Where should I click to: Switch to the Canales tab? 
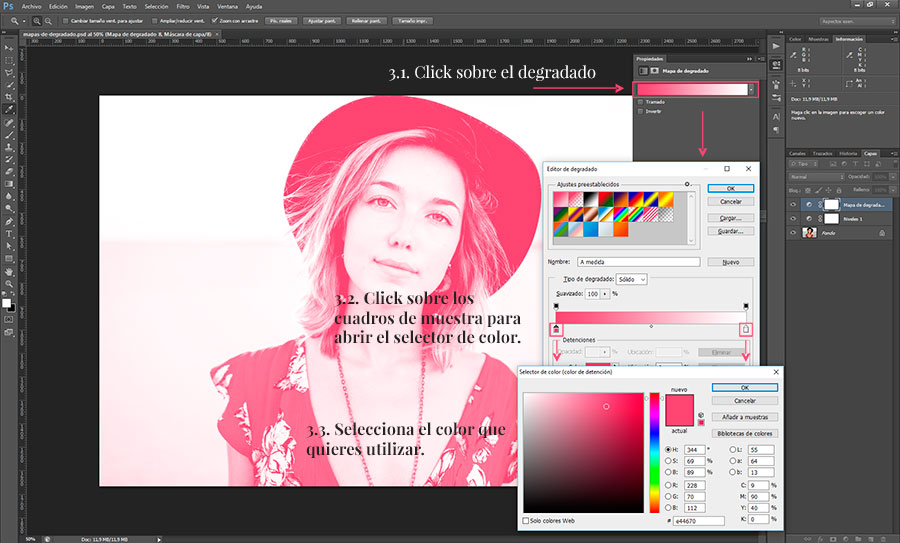click(797, 153)
